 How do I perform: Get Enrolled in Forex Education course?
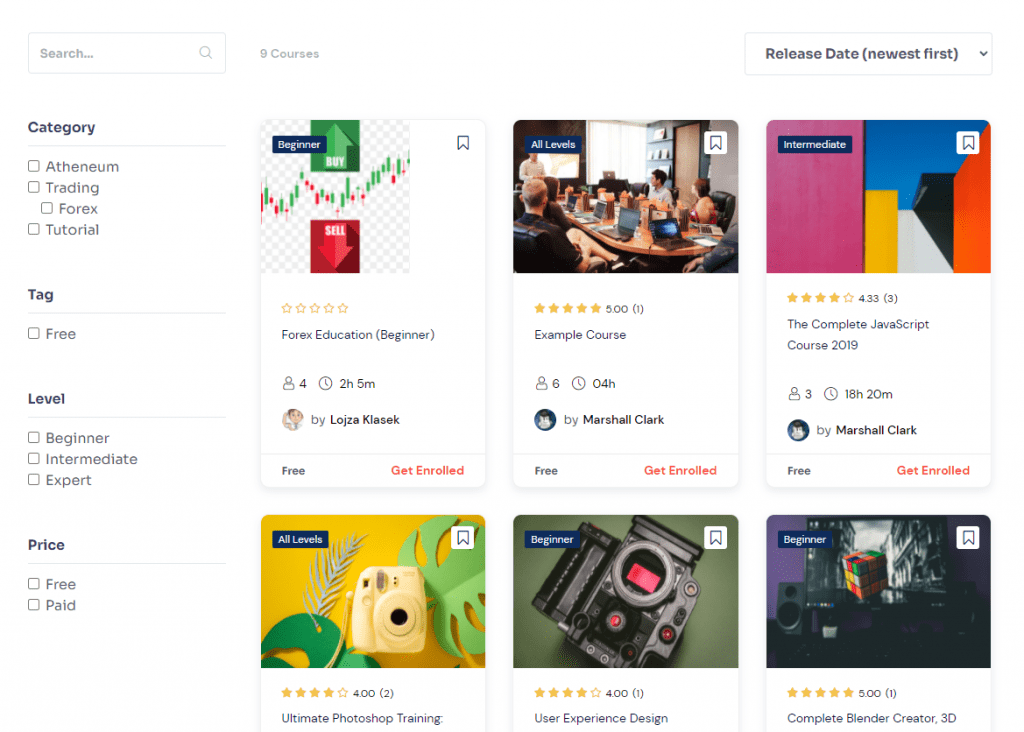(x=427, y=470)
